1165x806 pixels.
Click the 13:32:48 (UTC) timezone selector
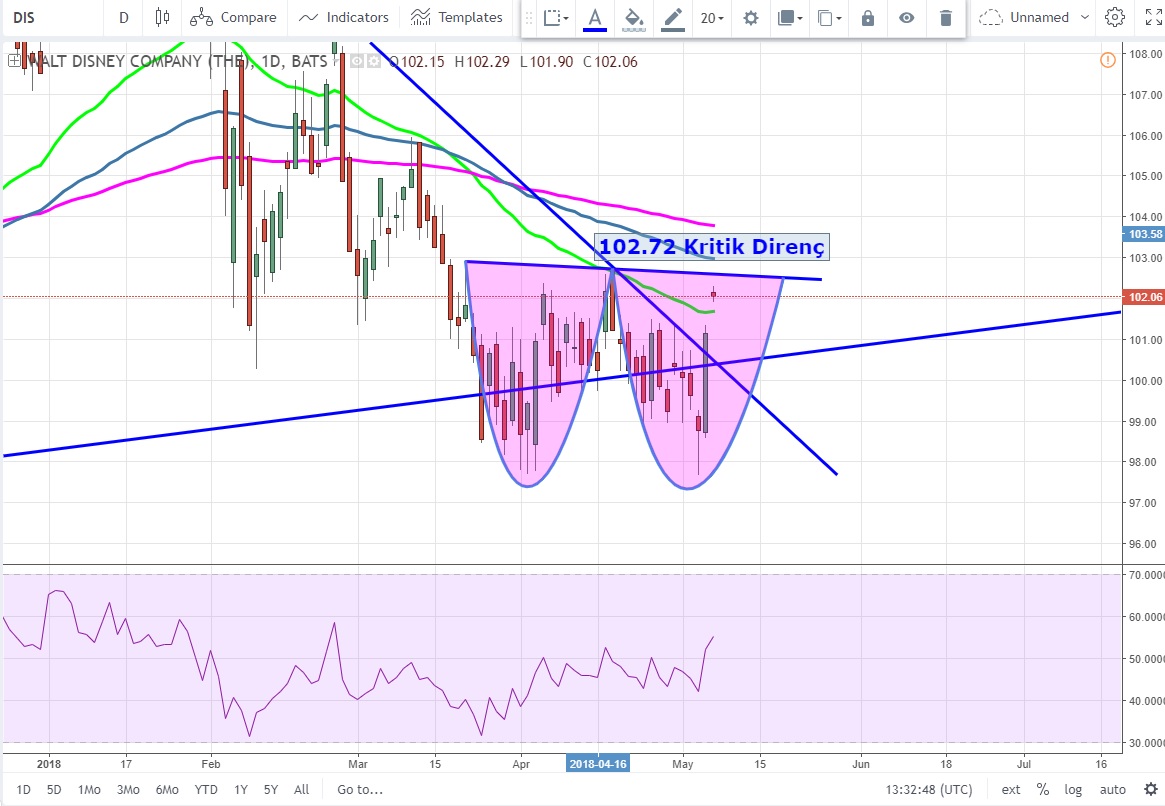929,790
